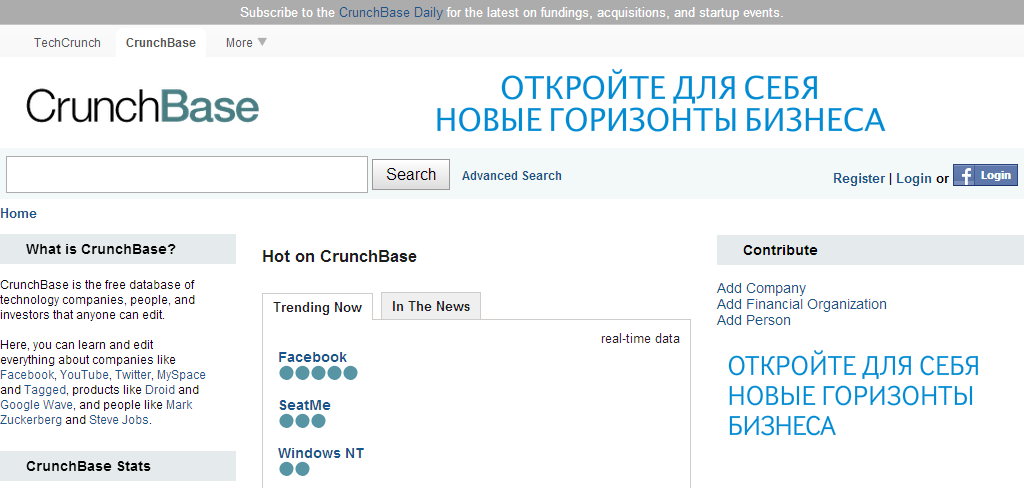Open the top banner advertisement
Viewport: 1028px width, 488px height.
[660, 104]
